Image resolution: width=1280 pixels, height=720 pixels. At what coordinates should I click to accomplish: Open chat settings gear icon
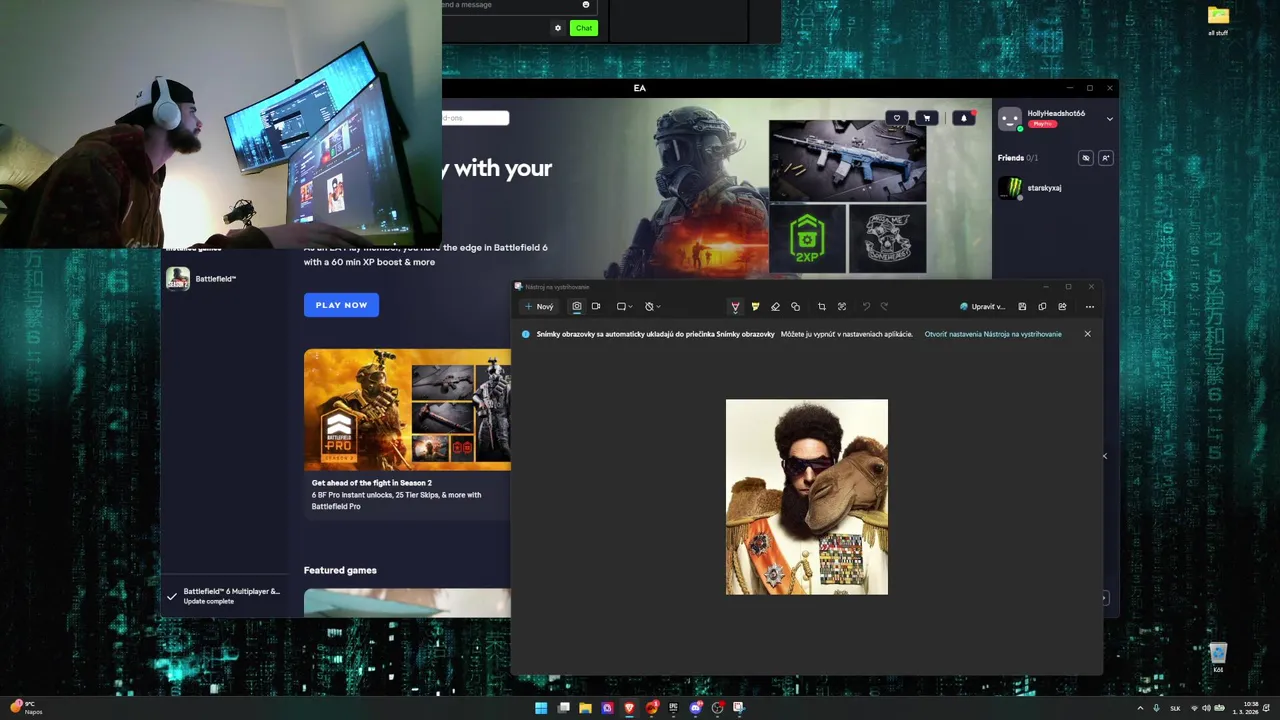point(558,28)
